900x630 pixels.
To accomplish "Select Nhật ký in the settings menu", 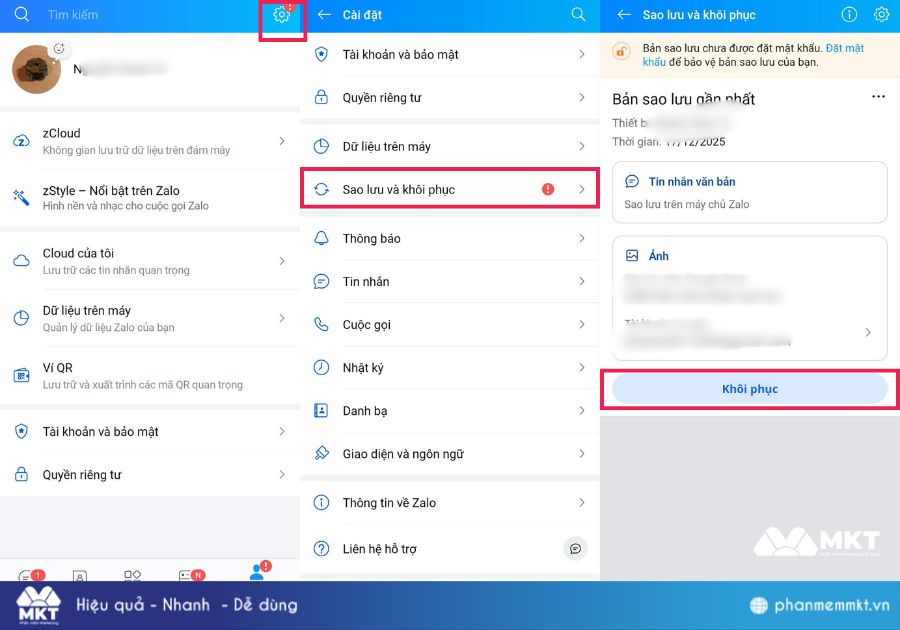I will pyautogui.click(x=449, y=367).
